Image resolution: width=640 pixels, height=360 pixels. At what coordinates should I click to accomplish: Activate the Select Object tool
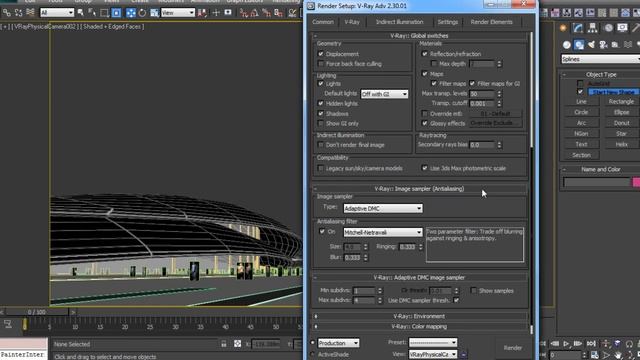[81, 13]
